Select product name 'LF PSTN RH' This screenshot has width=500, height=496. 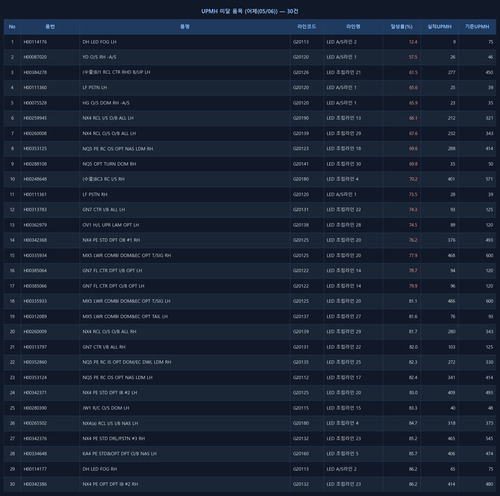95,194
